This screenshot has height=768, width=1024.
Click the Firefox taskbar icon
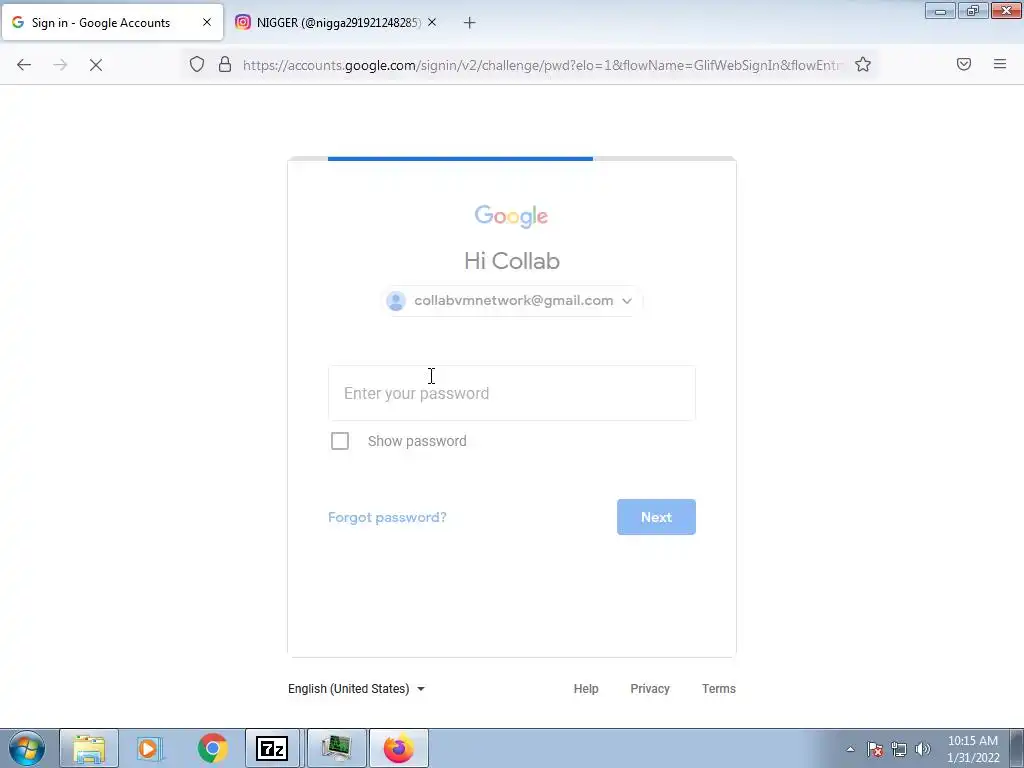point(399,748)
